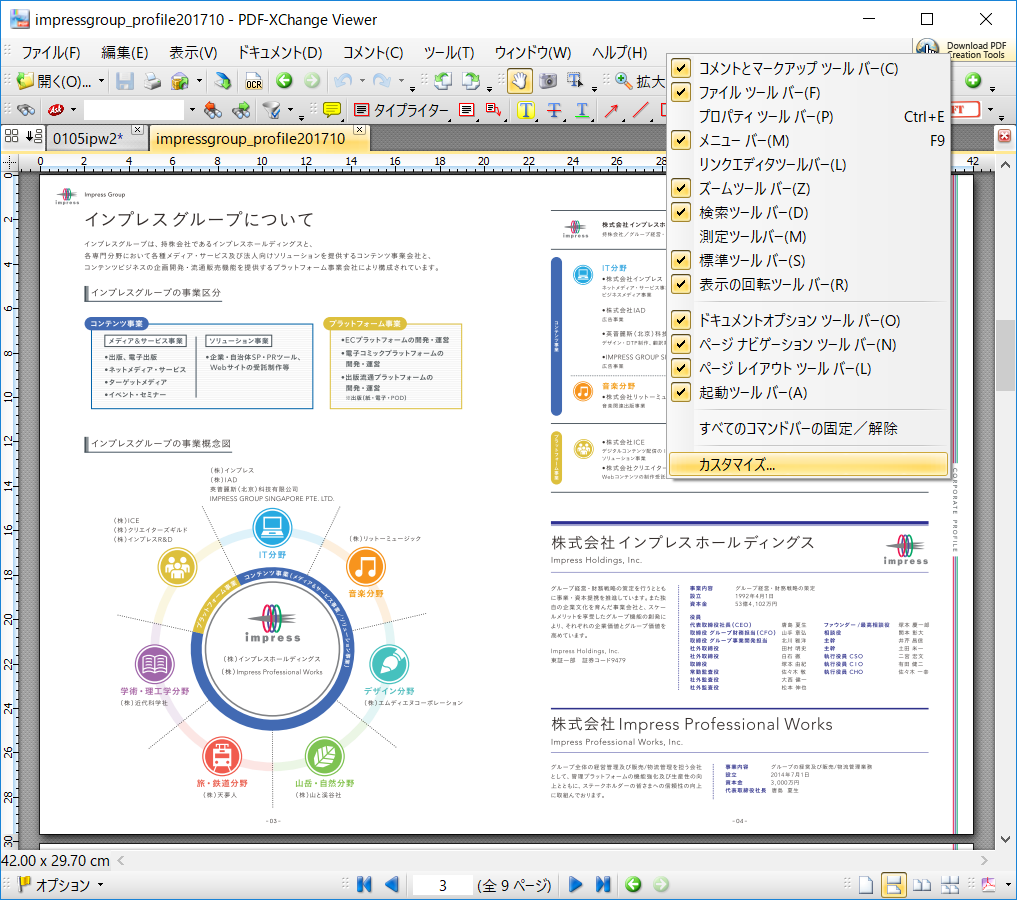
Task: Toggle メニュー バー(M) visibility
Action: pyautogui.click(x=809, y=141)
